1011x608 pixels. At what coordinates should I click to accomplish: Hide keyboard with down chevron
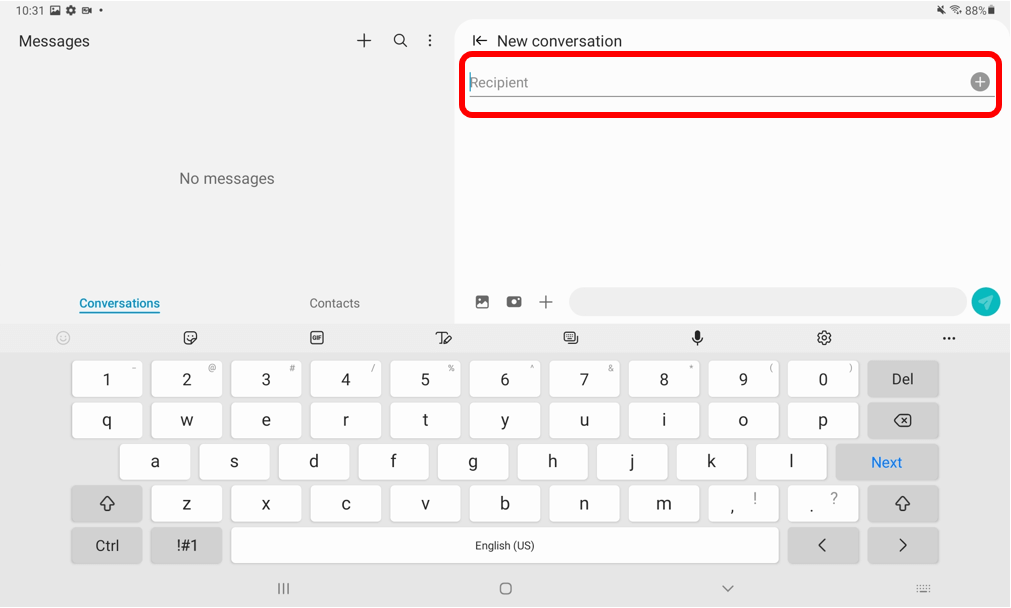(728, 588)
